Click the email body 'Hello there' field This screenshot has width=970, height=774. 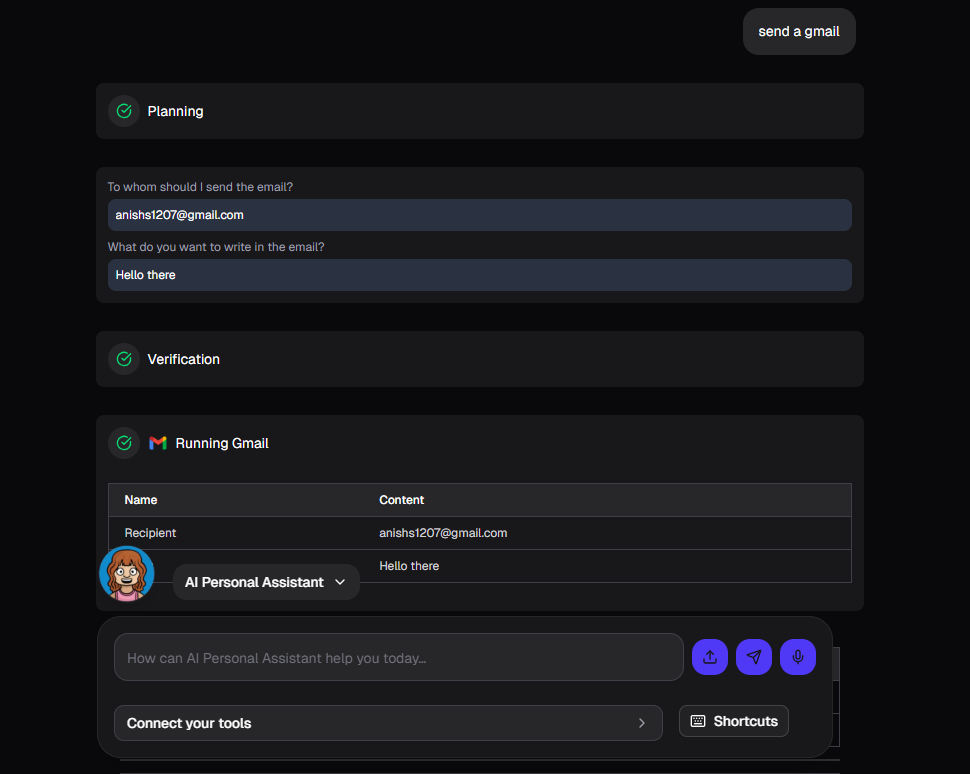480,275
